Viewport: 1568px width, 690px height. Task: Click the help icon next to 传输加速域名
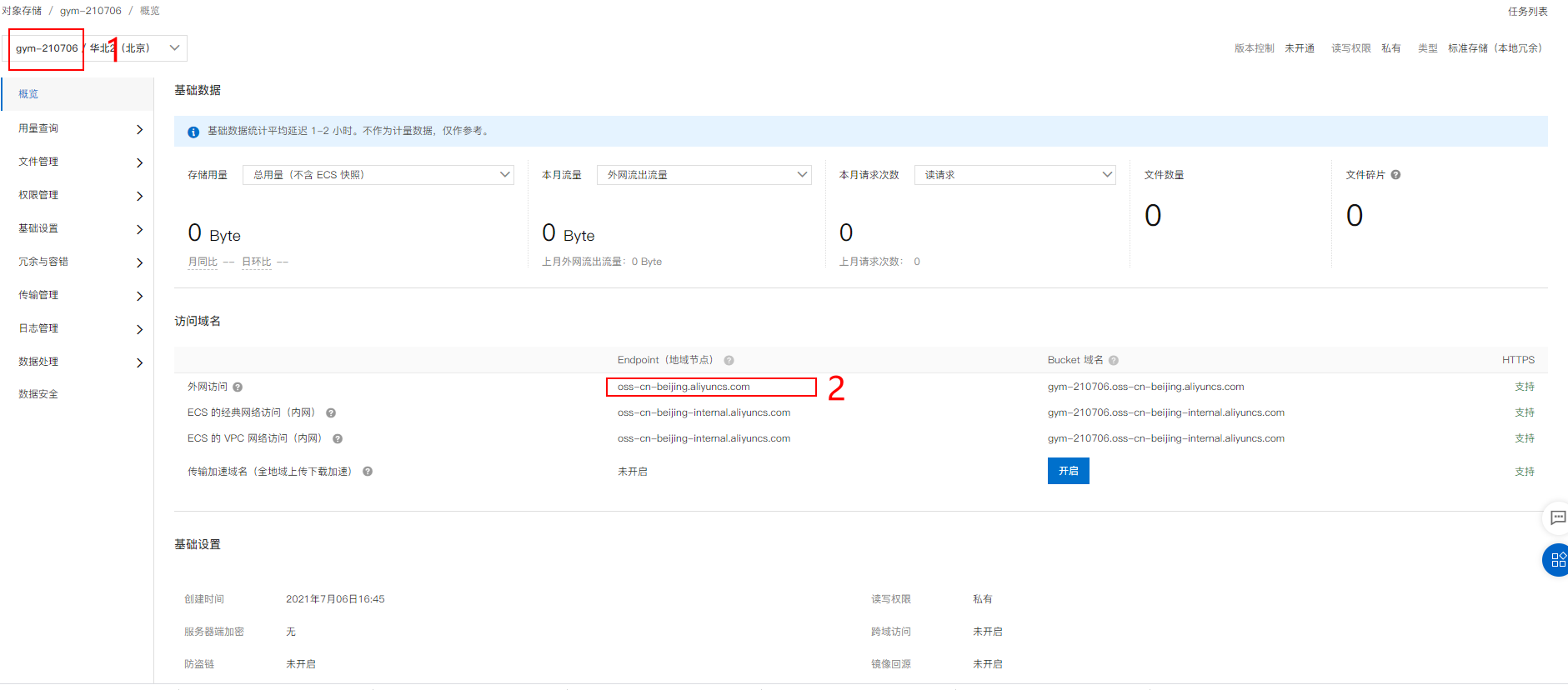point(368,472)
